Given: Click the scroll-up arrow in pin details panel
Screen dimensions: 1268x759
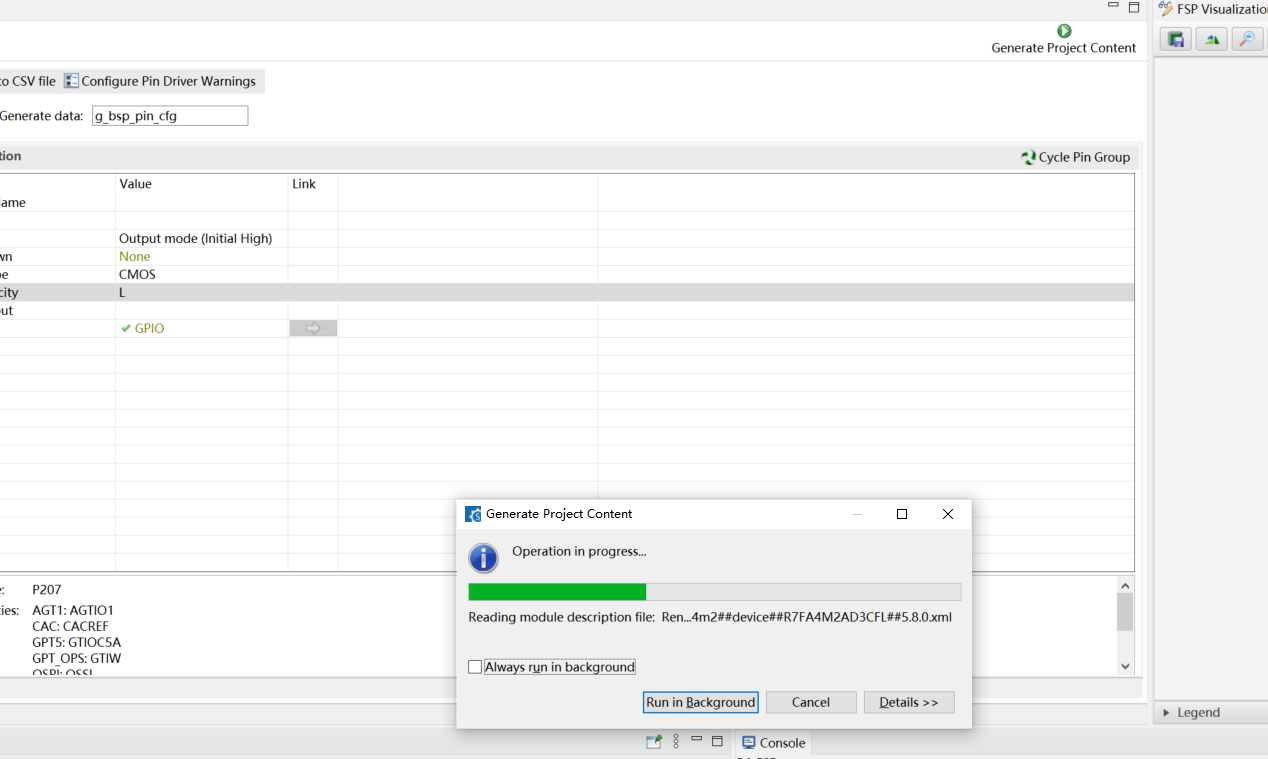Looking at the screenshot, I should pyautogui.click(x=1125, y=586).
